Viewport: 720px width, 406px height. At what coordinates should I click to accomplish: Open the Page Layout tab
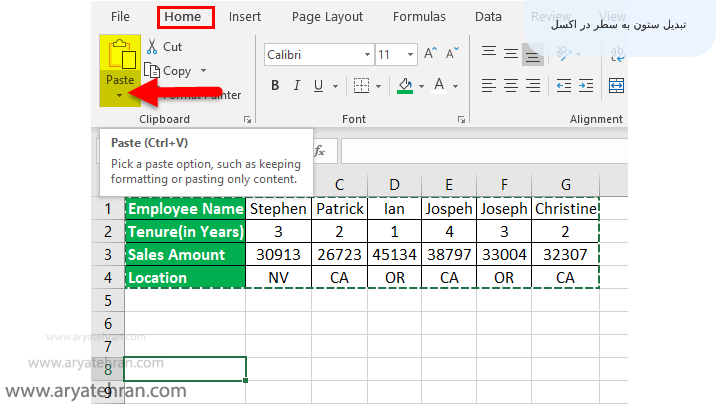click(327, 16)
